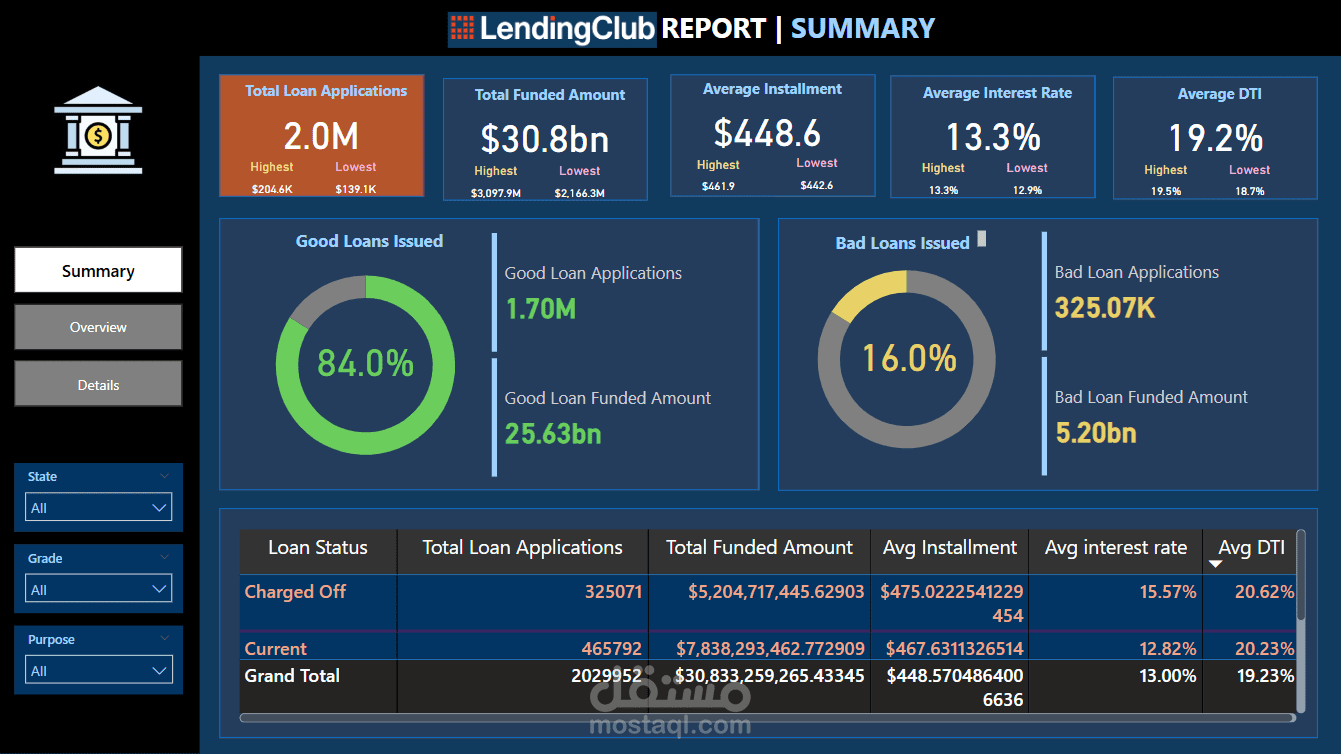Click the $204.6K highest applications value

coord(272,188)
